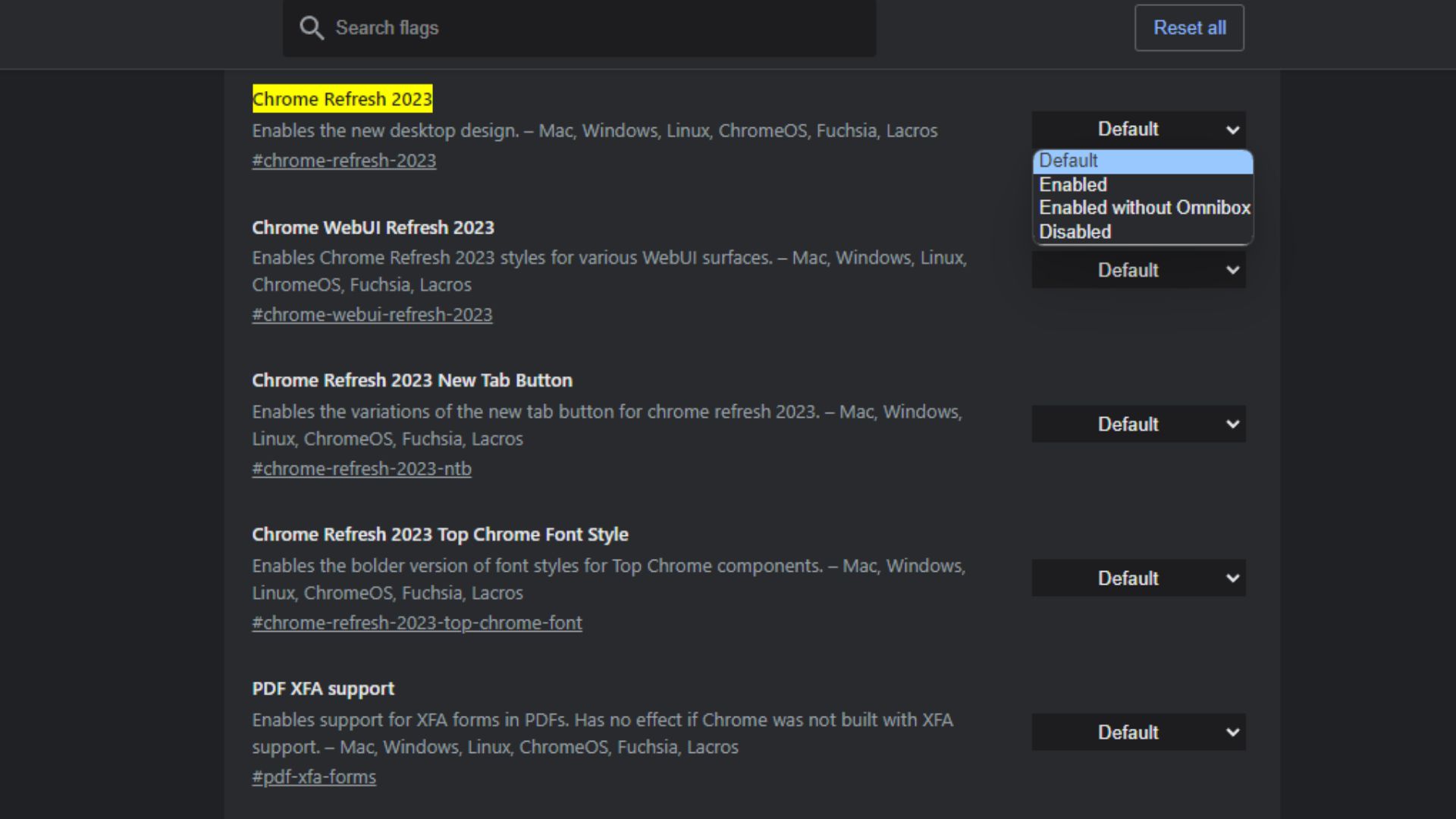Open #pdf-xfa-forms flag link
Viewport: 1456px width, 819px height.
click(x=314, y=777)
